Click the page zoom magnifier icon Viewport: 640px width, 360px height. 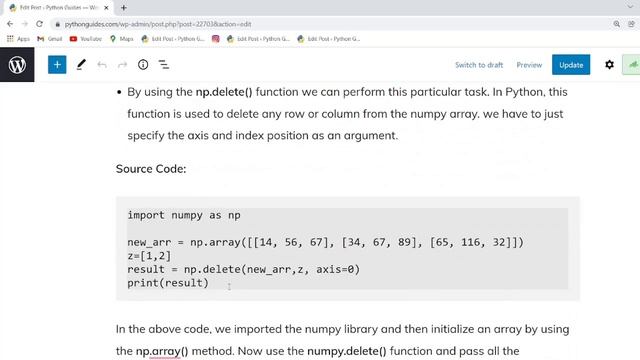click(616, 24)
